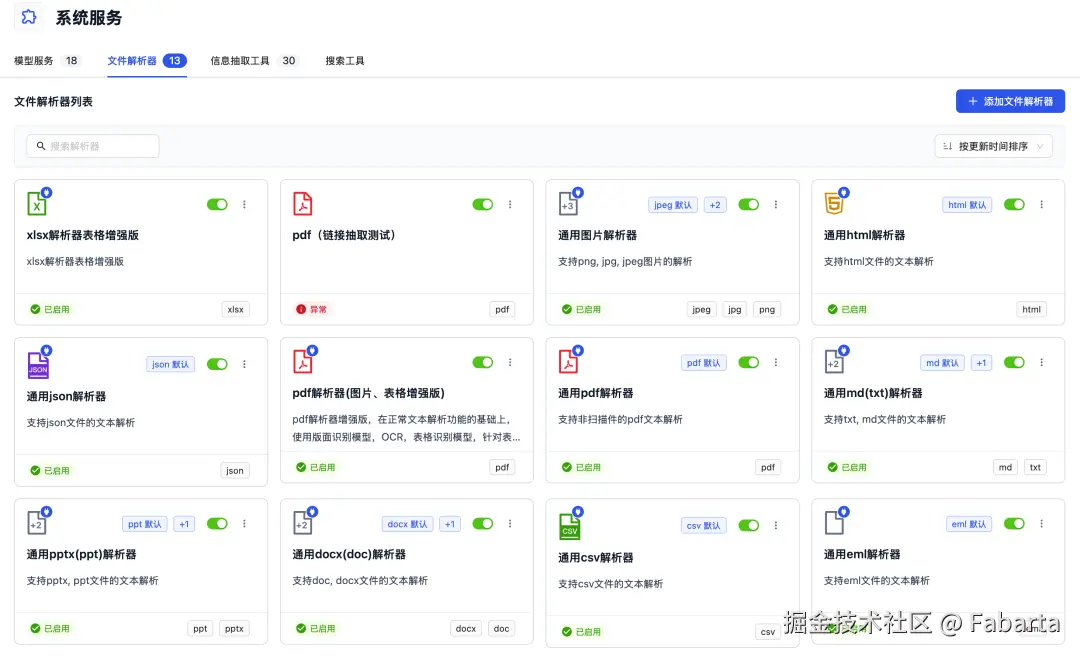
Task: Click the xlsx解析器表格增强版 Excel file icon
Action: coord(37,203)
